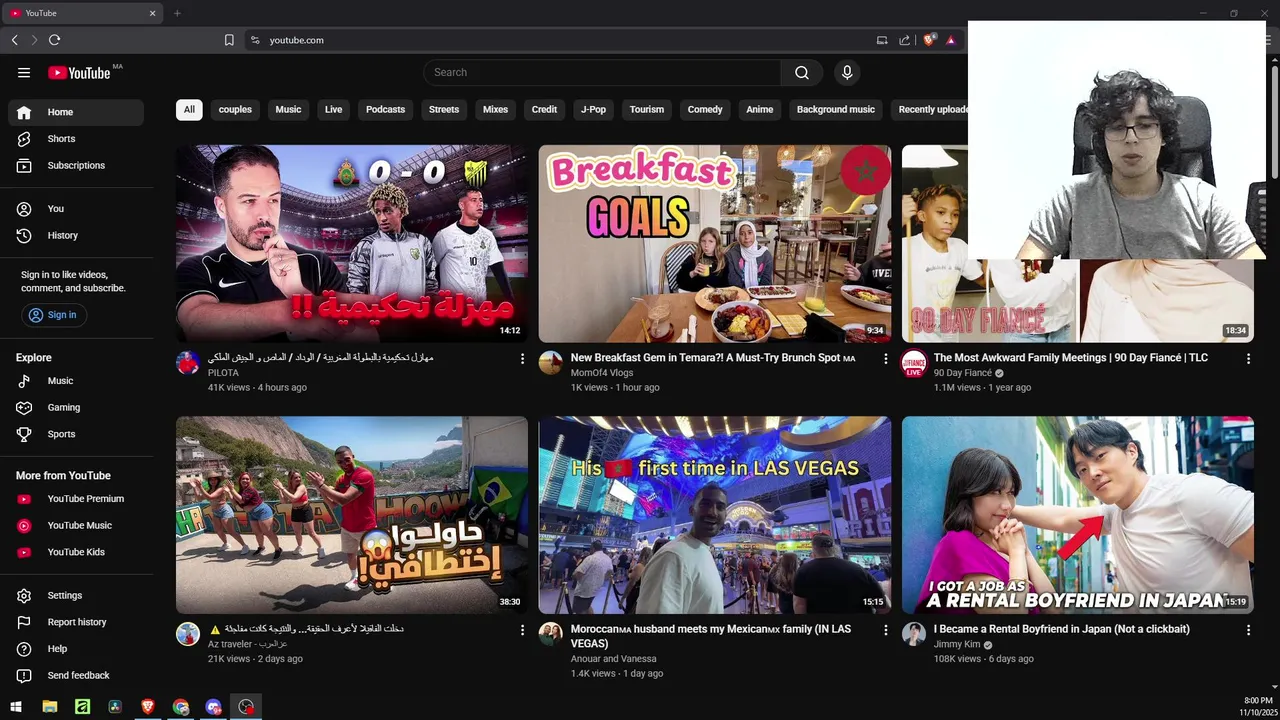
Task: Open title I Became a Rental Boyfriend
Action: [1062, 629]
